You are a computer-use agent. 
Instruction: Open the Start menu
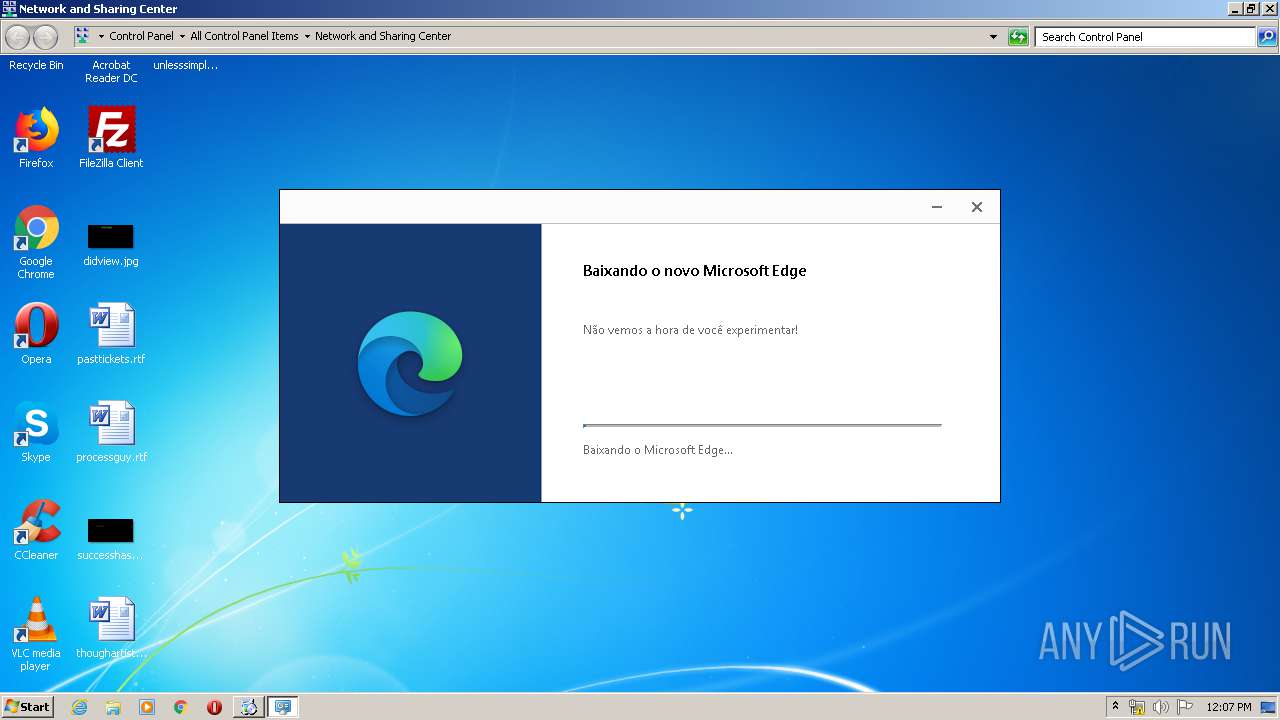coord(27,707)
